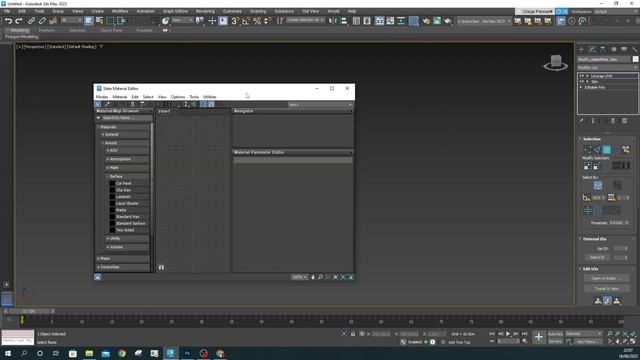Open the Modifier List dropdown
The height and width of the screenshot is (360, 640).
(x=607, y=67)
